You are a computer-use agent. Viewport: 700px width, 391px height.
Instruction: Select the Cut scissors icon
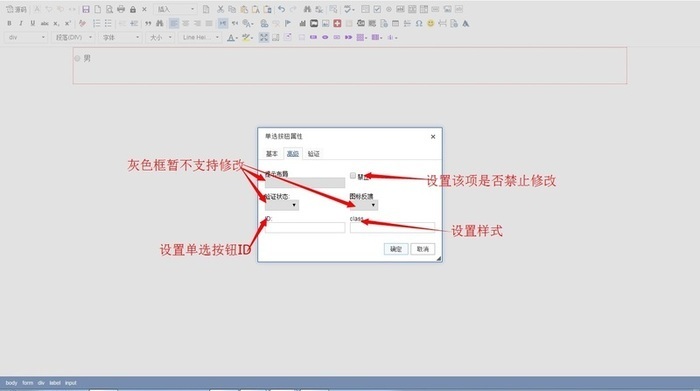220,9
